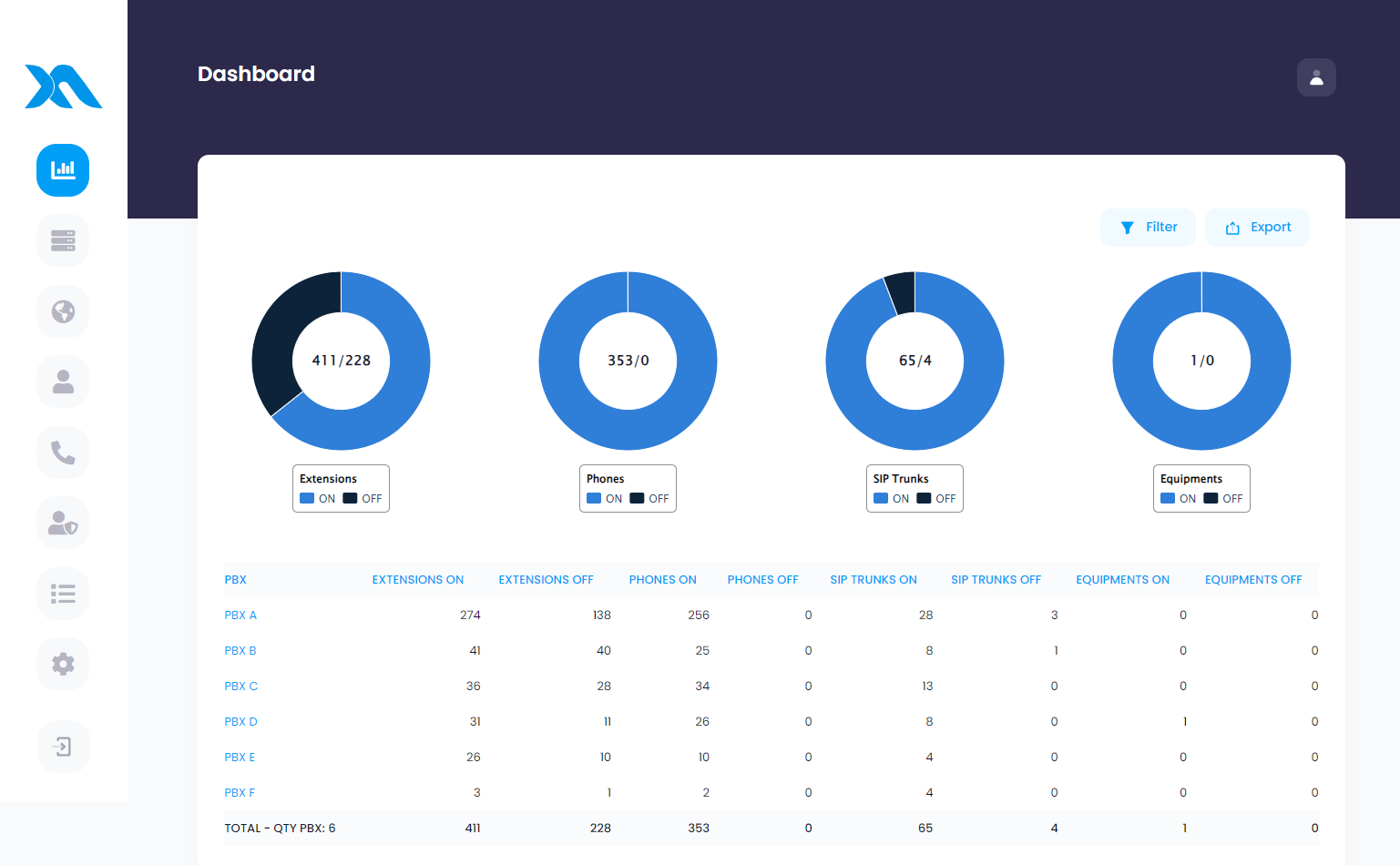Click the logout arrow icon in sidebar
The height and width of the screenshot is (865, 1400).
63,747
